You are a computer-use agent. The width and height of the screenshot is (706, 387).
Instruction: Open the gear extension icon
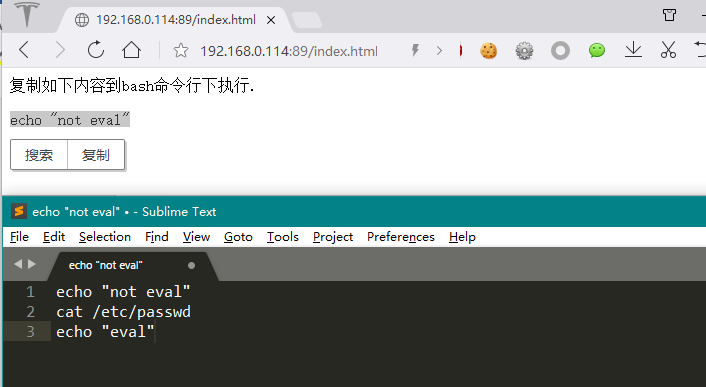coord(524,50)
